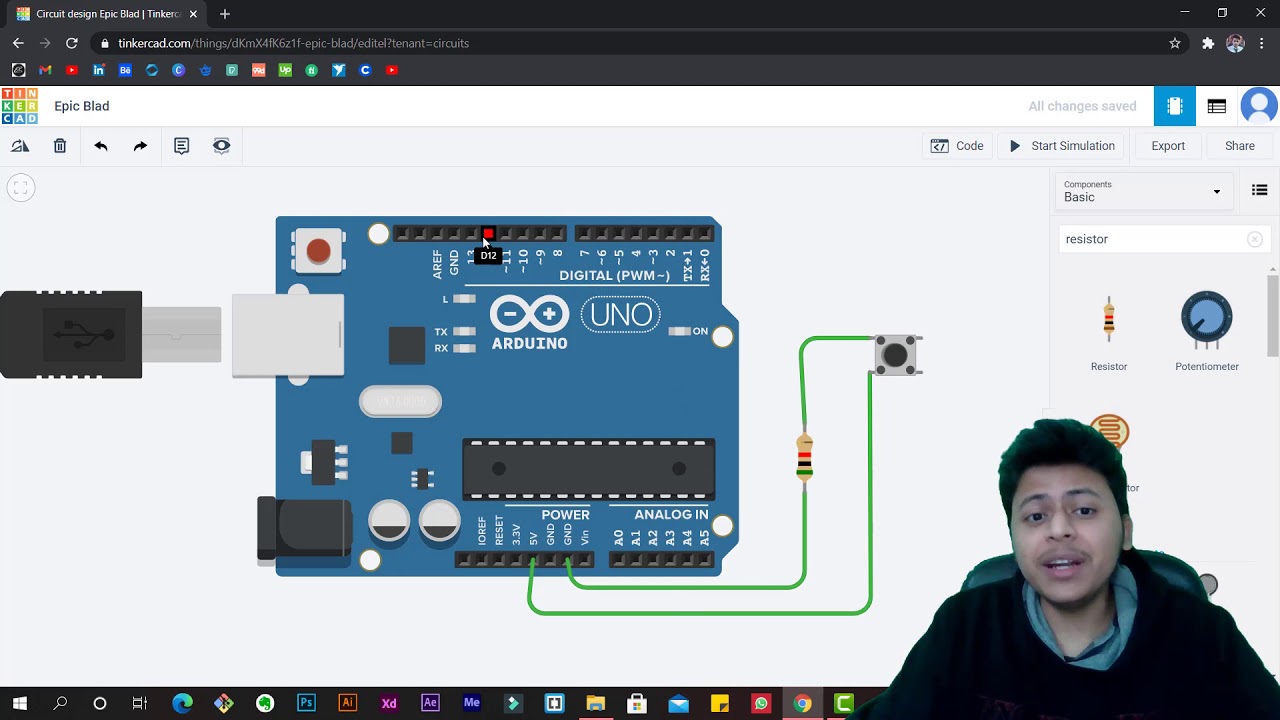
Task: Open Microsoft Edge from taskbar
Action: pos(182,703)
